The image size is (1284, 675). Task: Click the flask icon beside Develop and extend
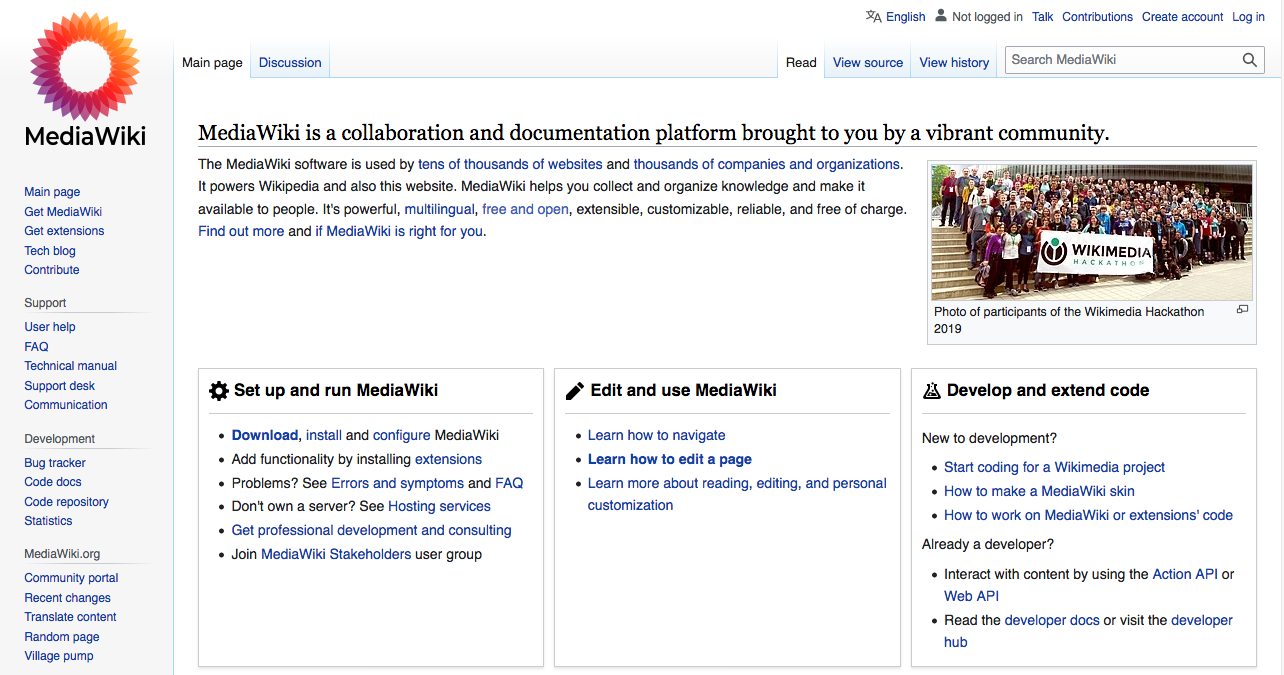[x=932, y=391]
